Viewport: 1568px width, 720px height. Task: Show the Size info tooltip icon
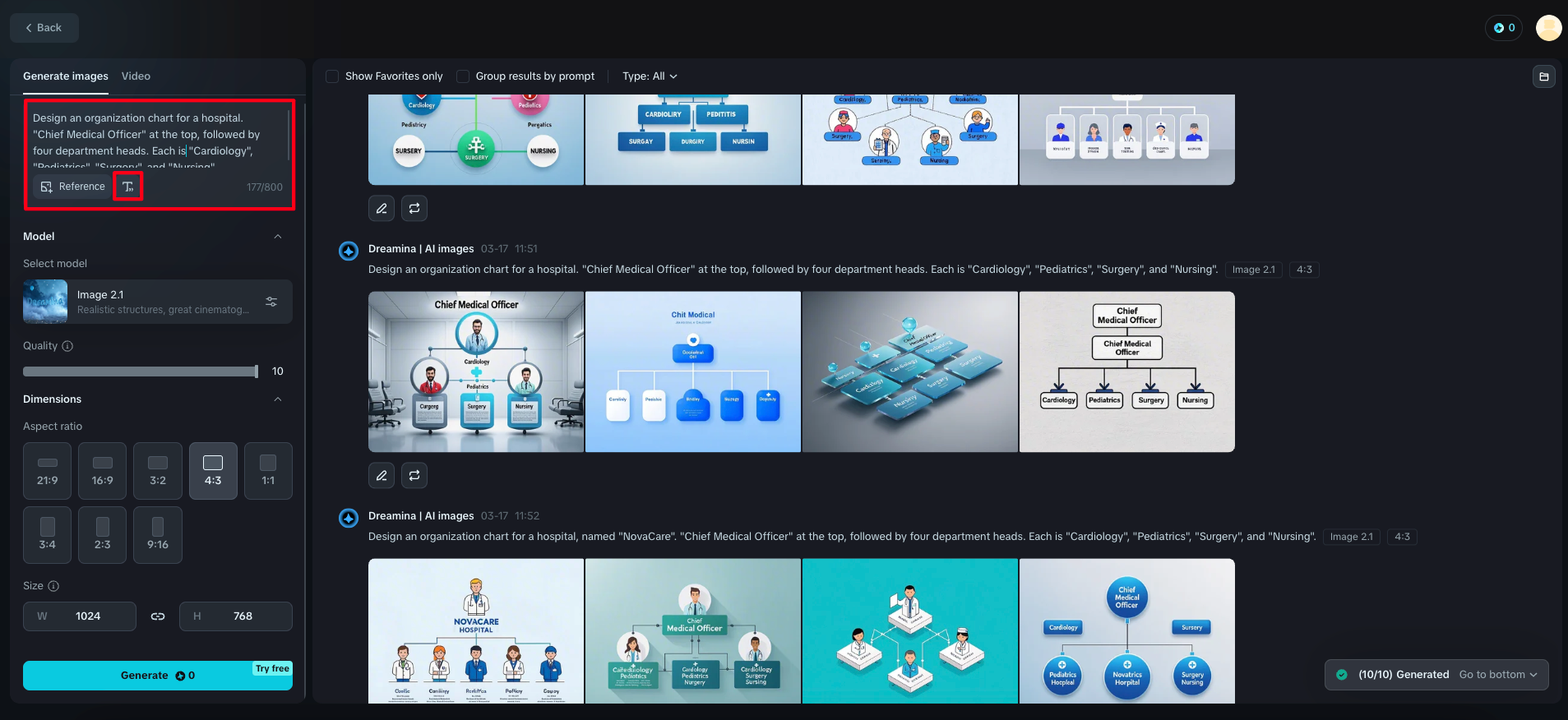click(53, 586)
